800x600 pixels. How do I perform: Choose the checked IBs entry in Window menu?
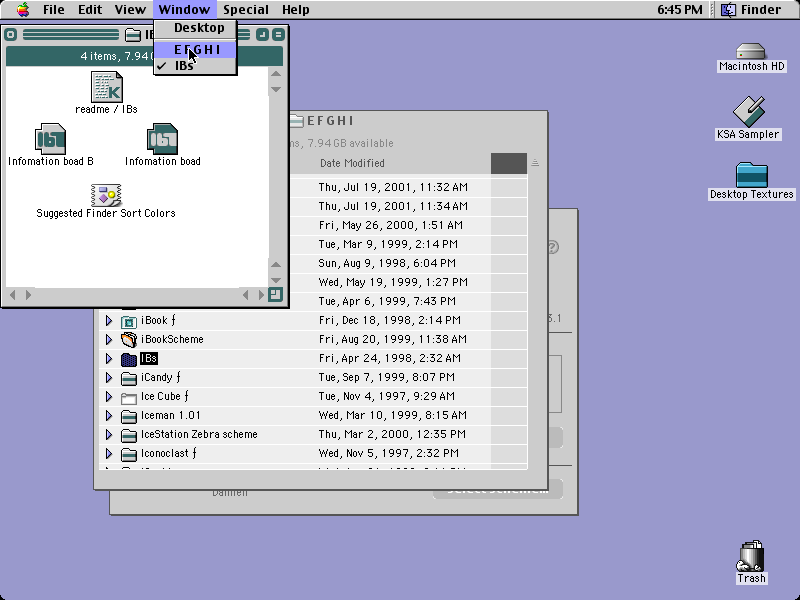[x=195, y=66]
